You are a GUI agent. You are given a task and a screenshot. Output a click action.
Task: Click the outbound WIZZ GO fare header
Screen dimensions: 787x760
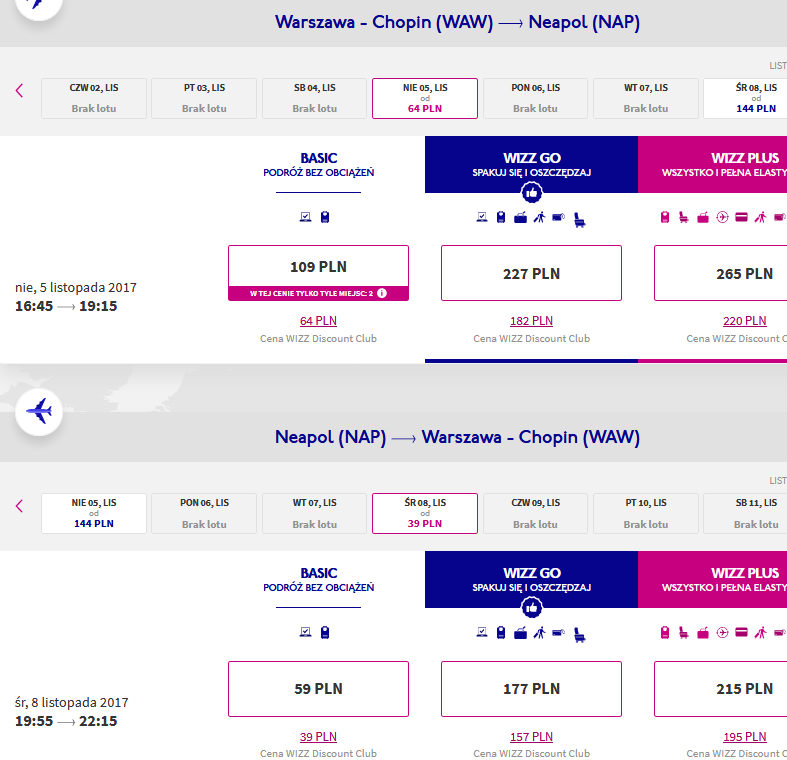[x=532, y=165]
